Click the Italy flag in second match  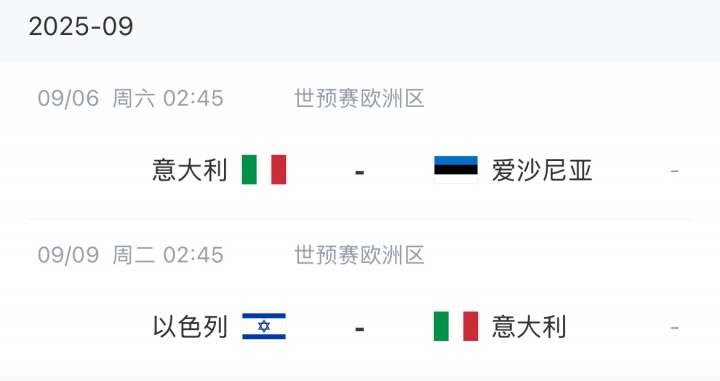tap(456, 326)
